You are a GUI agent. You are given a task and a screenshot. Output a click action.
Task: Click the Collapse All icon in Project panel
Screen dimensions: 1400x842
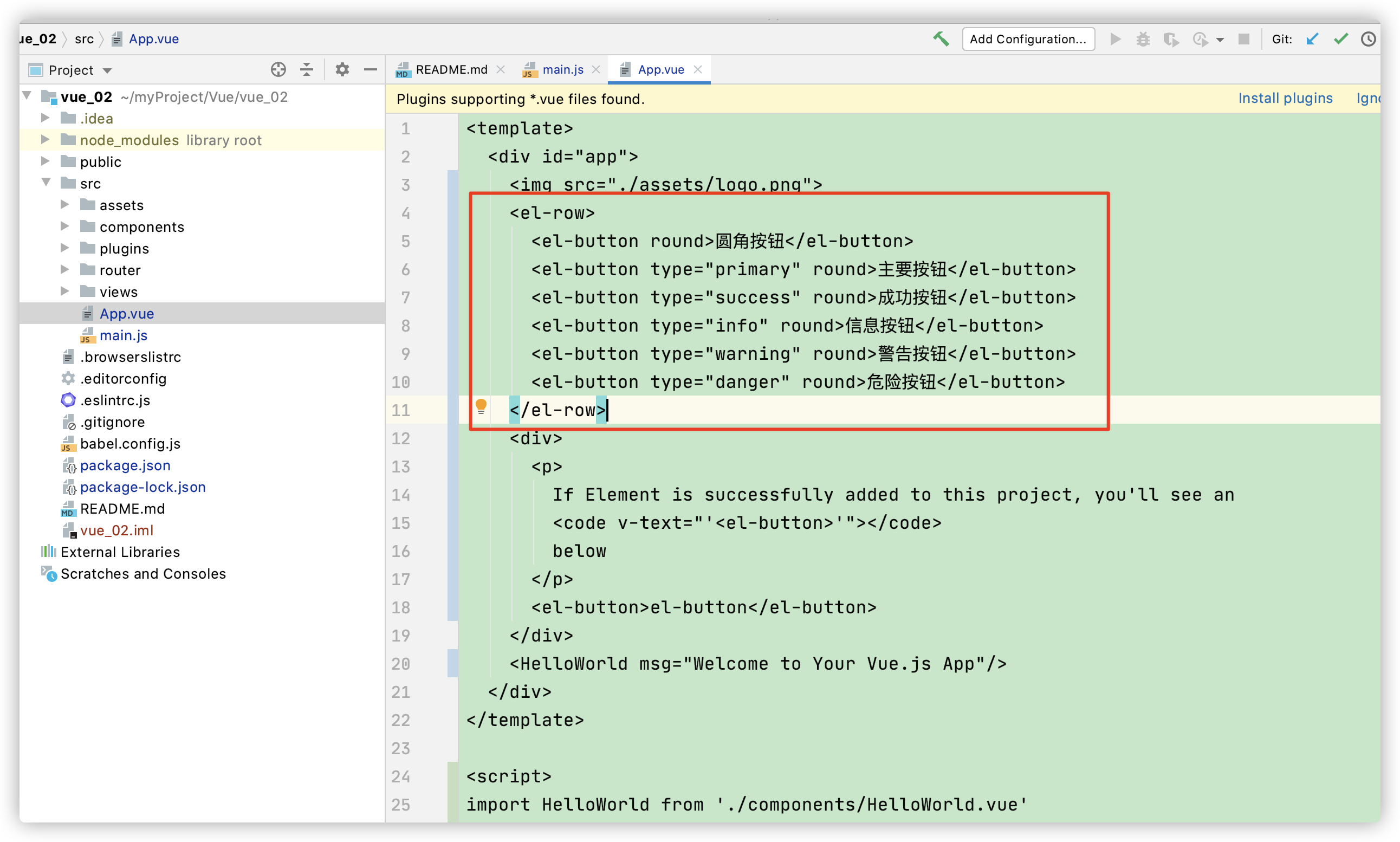click(x=306, y=69)
